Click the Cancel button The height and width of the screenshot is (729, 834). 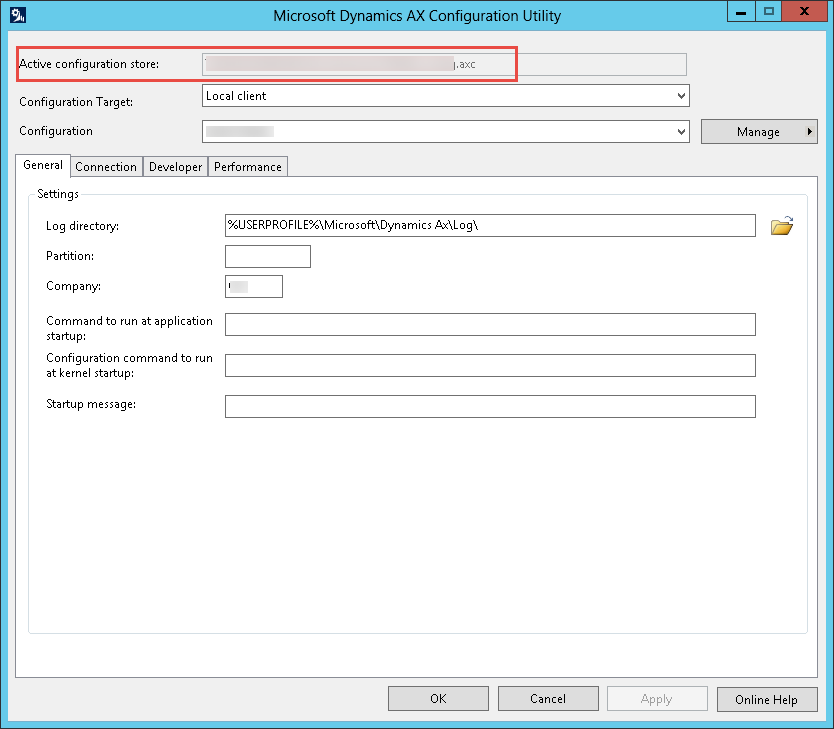[548, 698]
